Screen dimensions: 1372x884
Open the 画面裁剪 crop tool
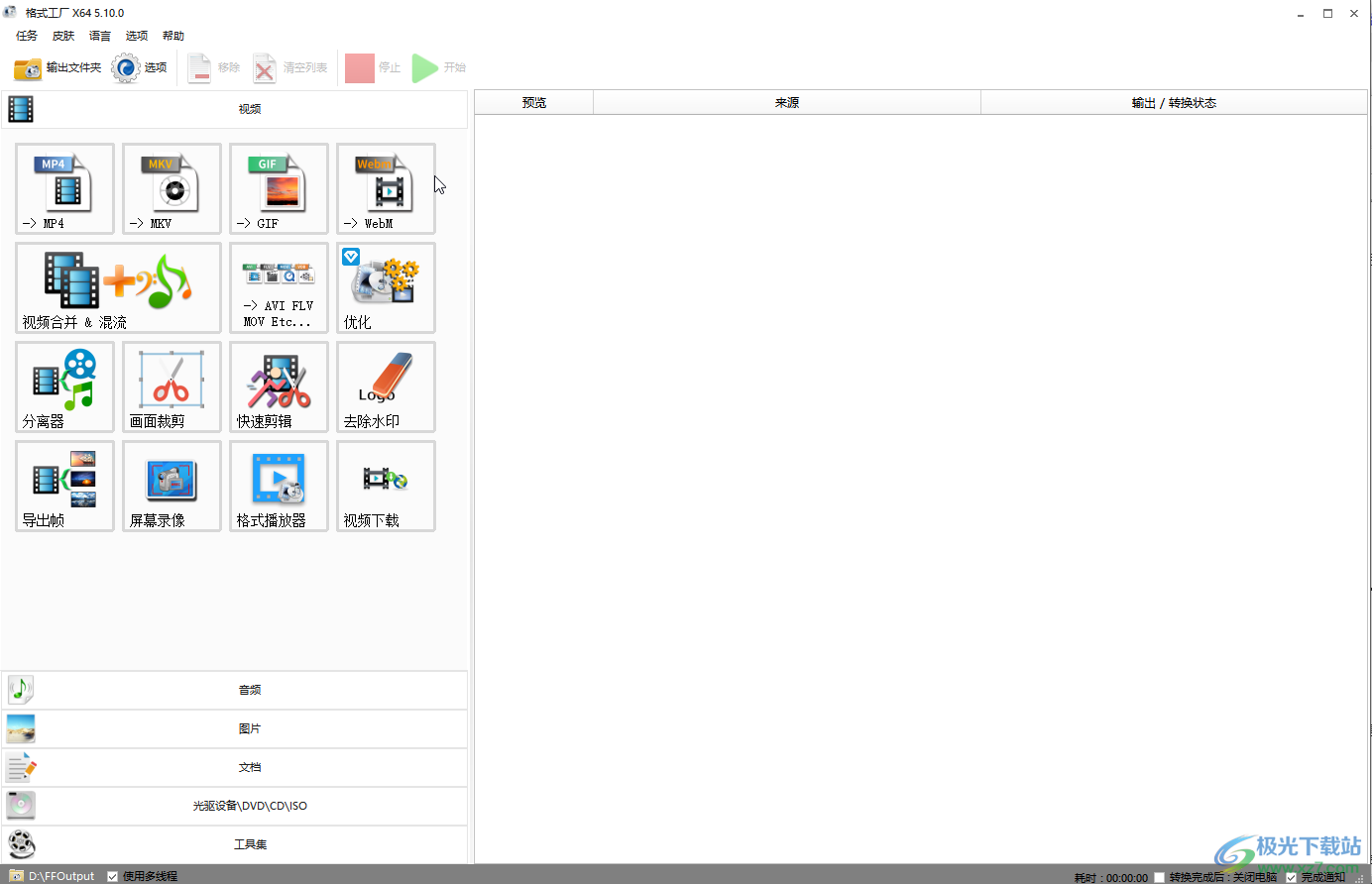click(171, 387)
